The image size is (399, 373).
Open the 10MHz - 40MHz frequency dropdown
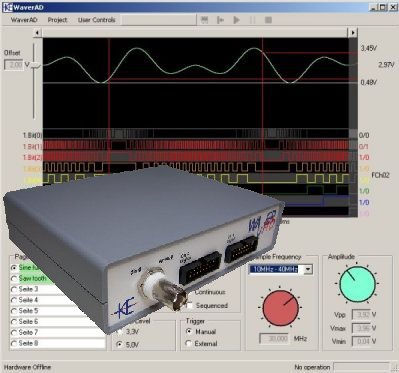click(x=308, y=269)
